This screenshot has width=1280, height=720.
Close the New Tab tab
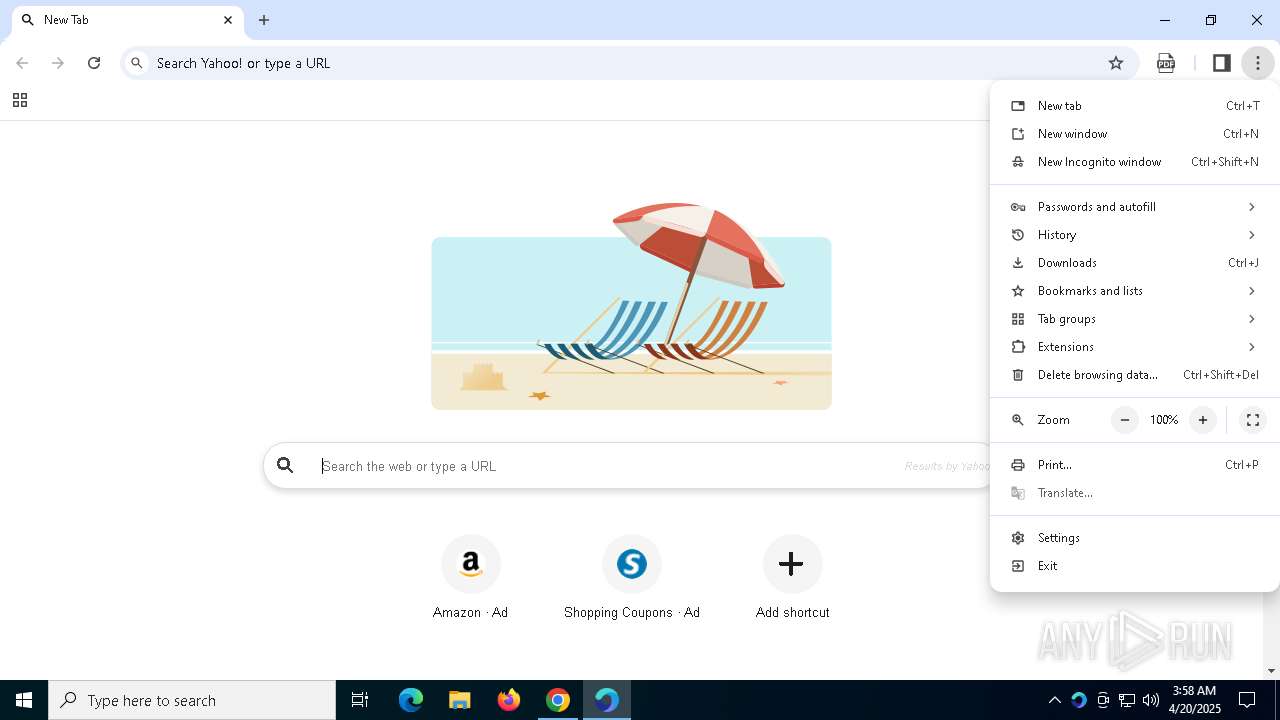pyautogui.click(x=228, y=20)
